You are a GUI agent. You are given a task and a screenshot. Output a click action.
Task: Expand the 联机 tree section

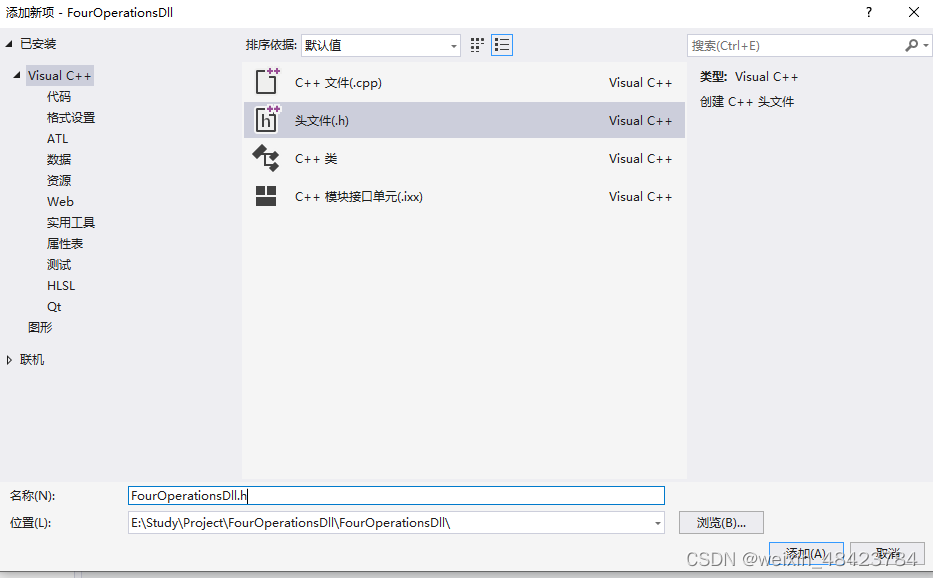point(9,360)
